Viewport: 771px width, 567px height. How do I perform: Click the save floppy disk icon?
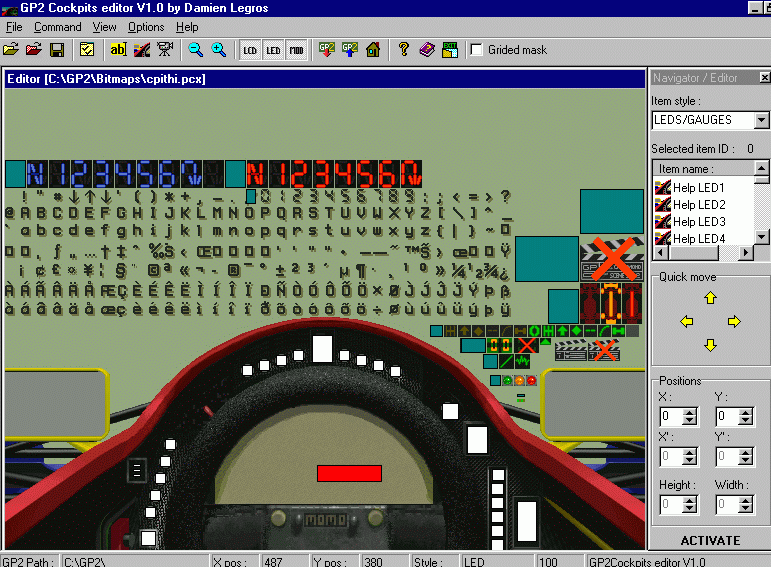tap(57, 49)
